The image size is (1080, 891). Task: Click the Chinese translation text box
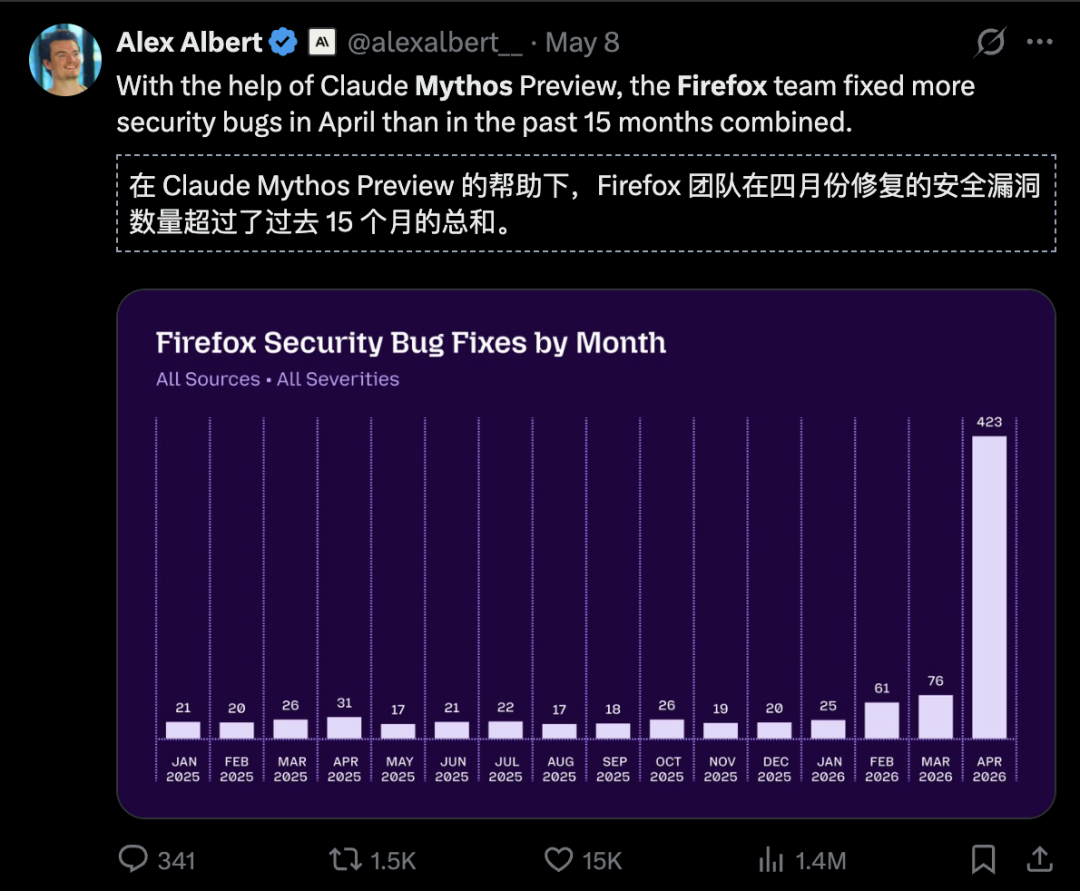click(x=586, y=203)
